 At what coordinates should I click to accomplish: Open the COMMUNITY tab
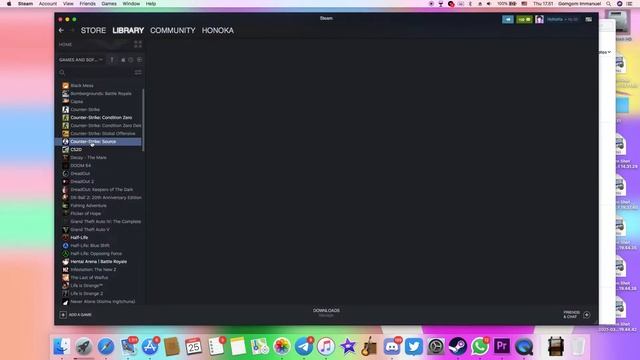click(x=173, y=30)
